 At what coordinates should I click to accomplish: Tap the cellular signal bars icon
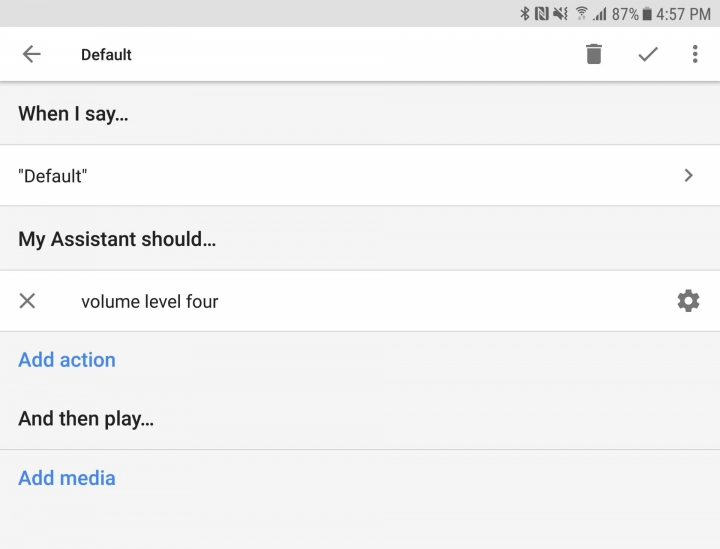click(x=600, y=14)
